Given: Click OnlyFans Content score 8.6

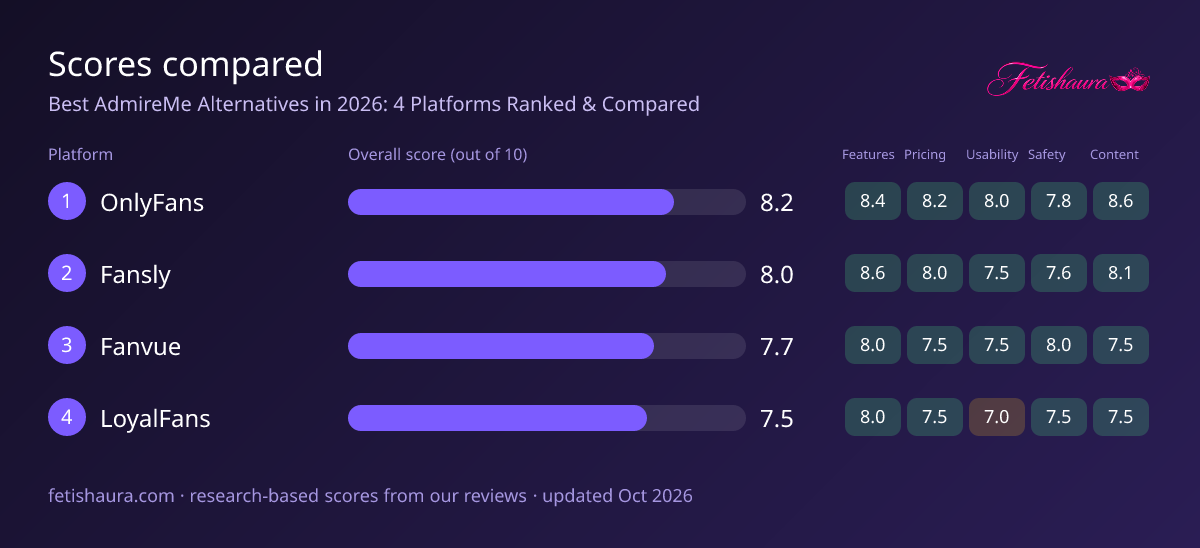Looking at the screenshot, I should click(1121, 201).
